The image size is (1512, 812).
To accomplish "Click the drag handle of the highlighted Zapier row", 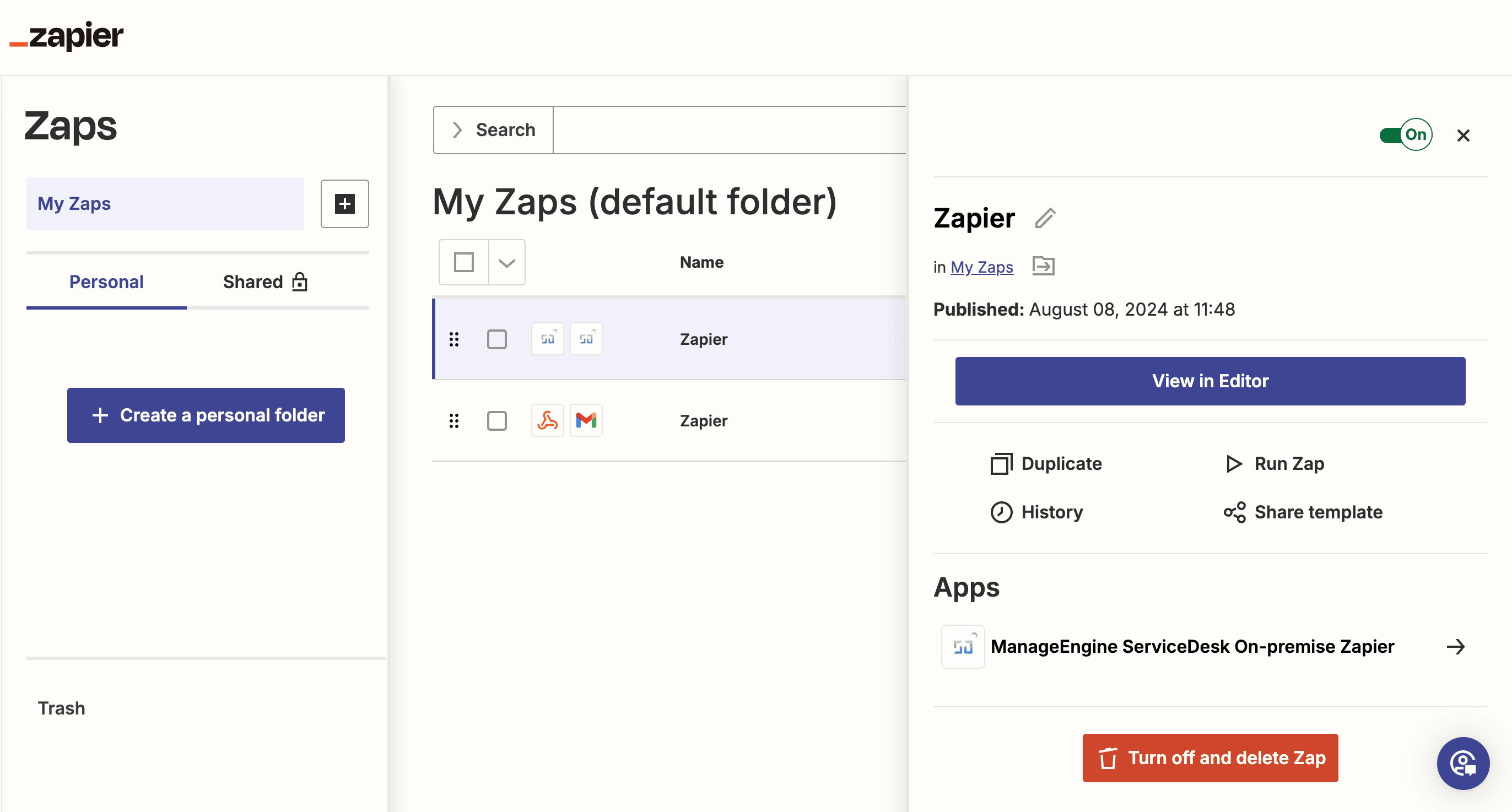I will point(453,339).
